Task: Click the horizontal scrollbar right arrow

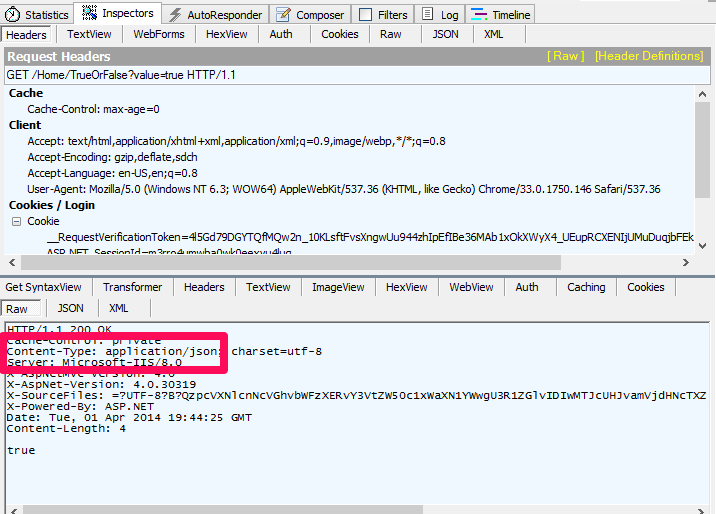Action: tap(686, 262)
